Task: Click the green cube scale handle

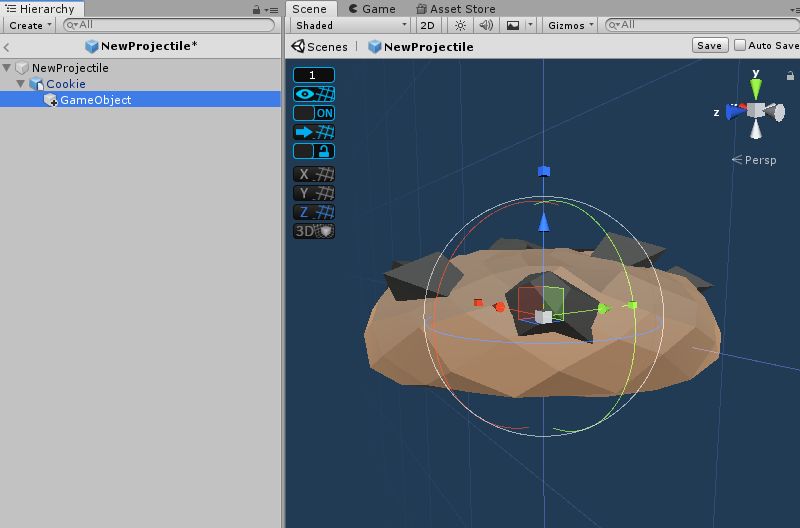Action: [632, 305]
